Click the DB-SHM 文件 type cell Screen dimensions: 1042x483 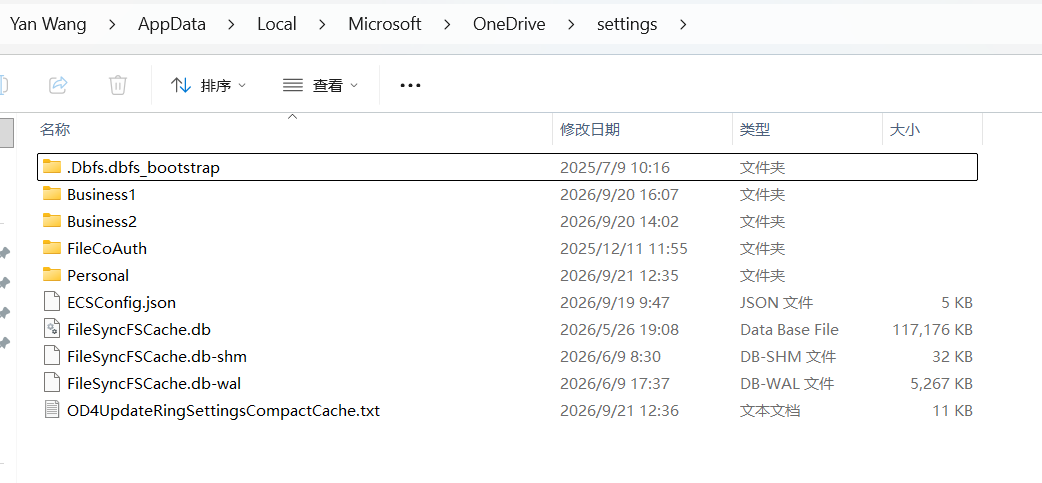coord(788,357)
